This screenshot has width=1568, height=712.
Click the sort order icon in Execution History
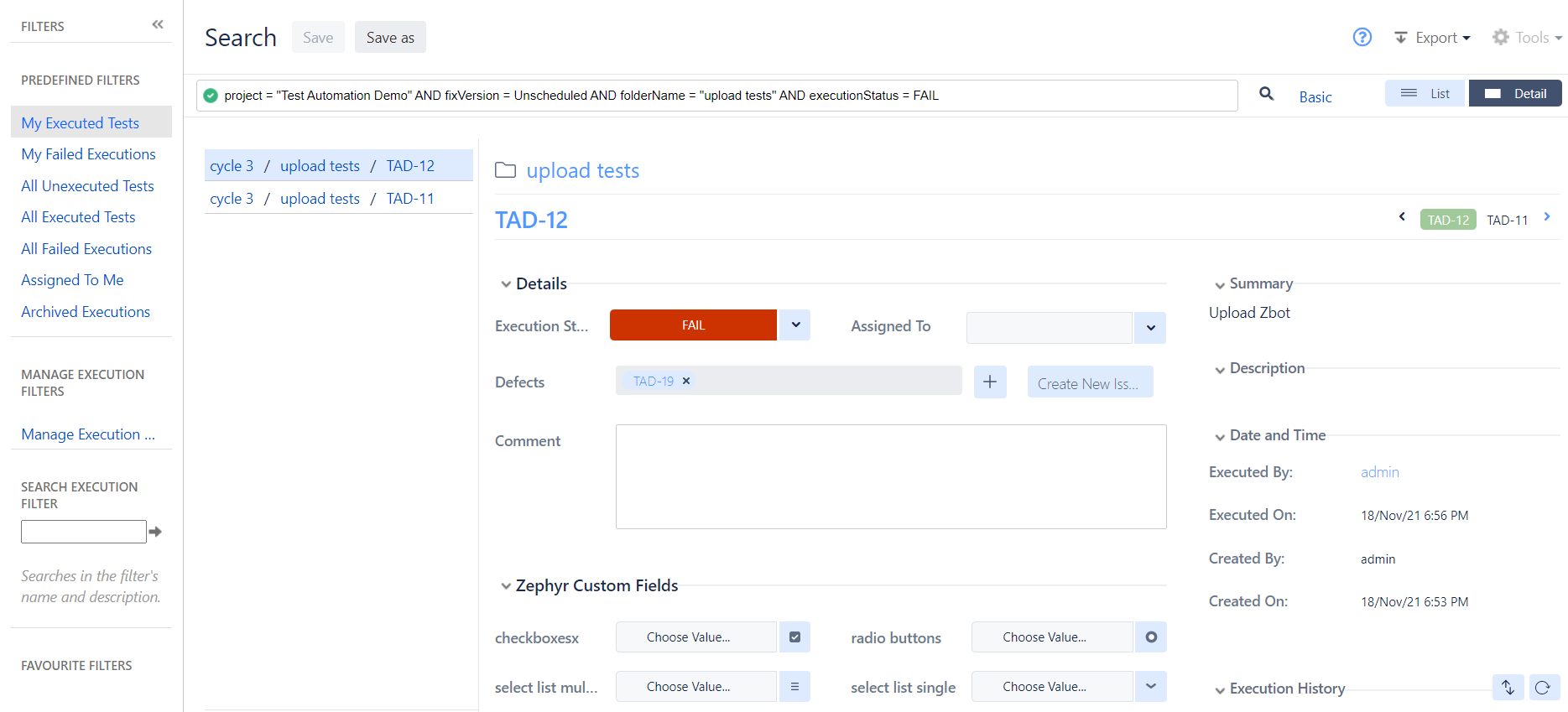[1508, 688]
